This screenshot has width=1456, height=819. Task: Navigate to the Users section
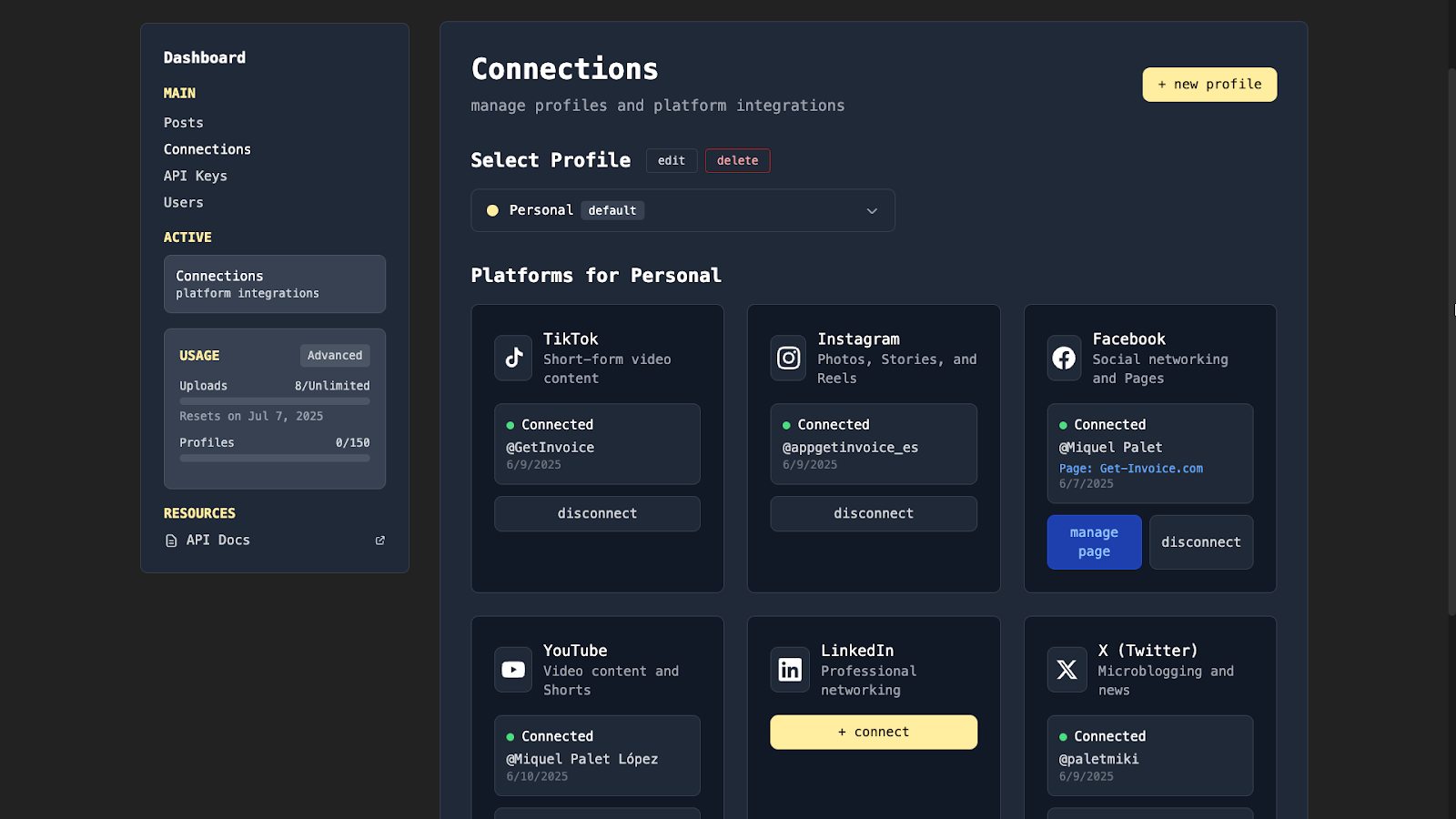click(x=183, y=202)
